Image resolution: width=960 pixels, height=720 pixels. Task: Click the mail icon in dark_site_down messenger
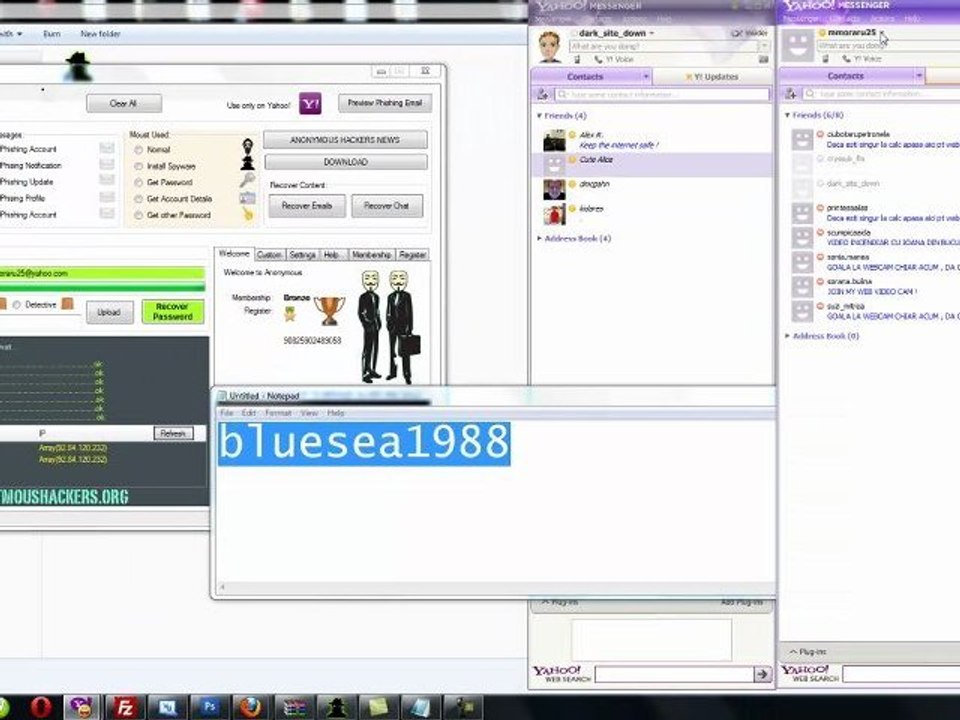763,59
